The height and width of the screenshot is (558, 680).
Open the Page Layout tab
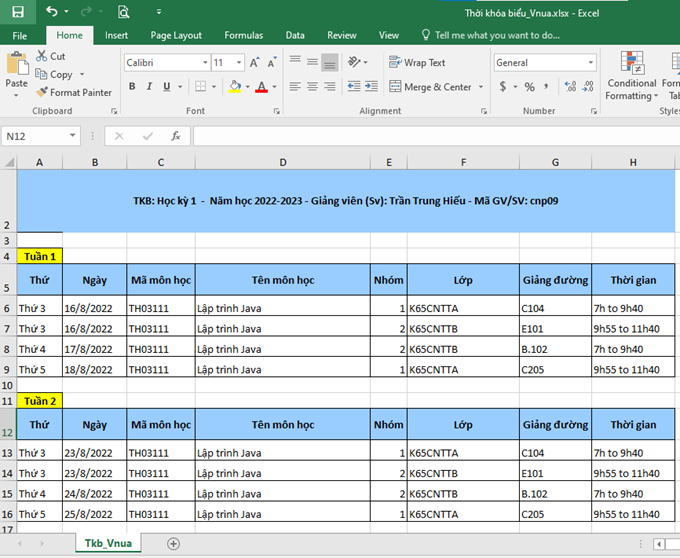point(175,35)
